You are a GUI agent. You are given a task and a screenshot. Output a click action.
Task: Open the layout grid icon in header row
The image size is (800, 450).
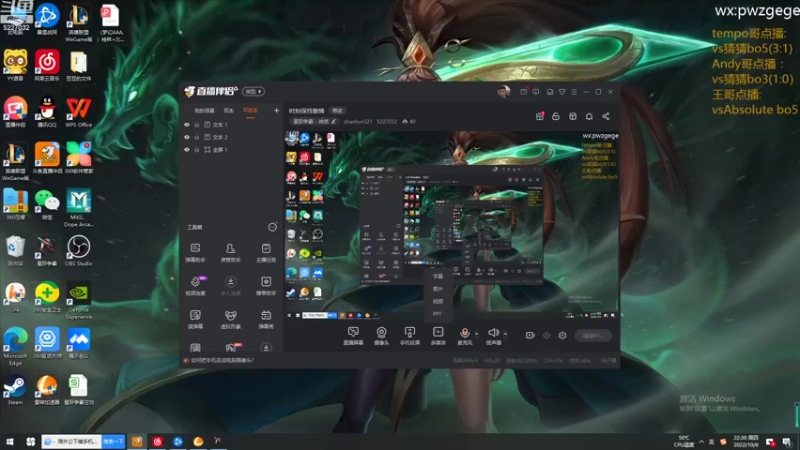tap(572, 116)
